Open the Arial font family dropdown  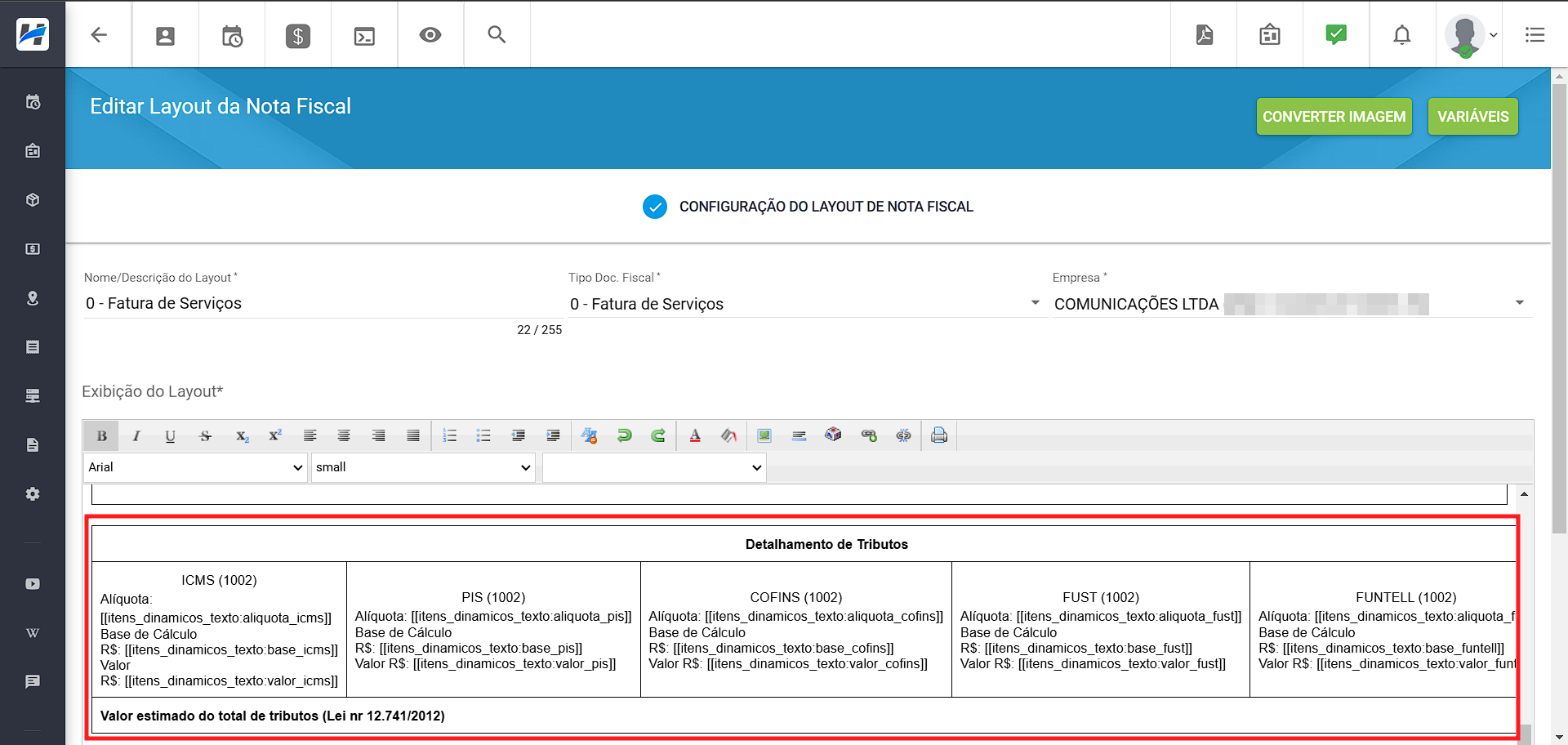pyautogui.click(x=195, y=467)
